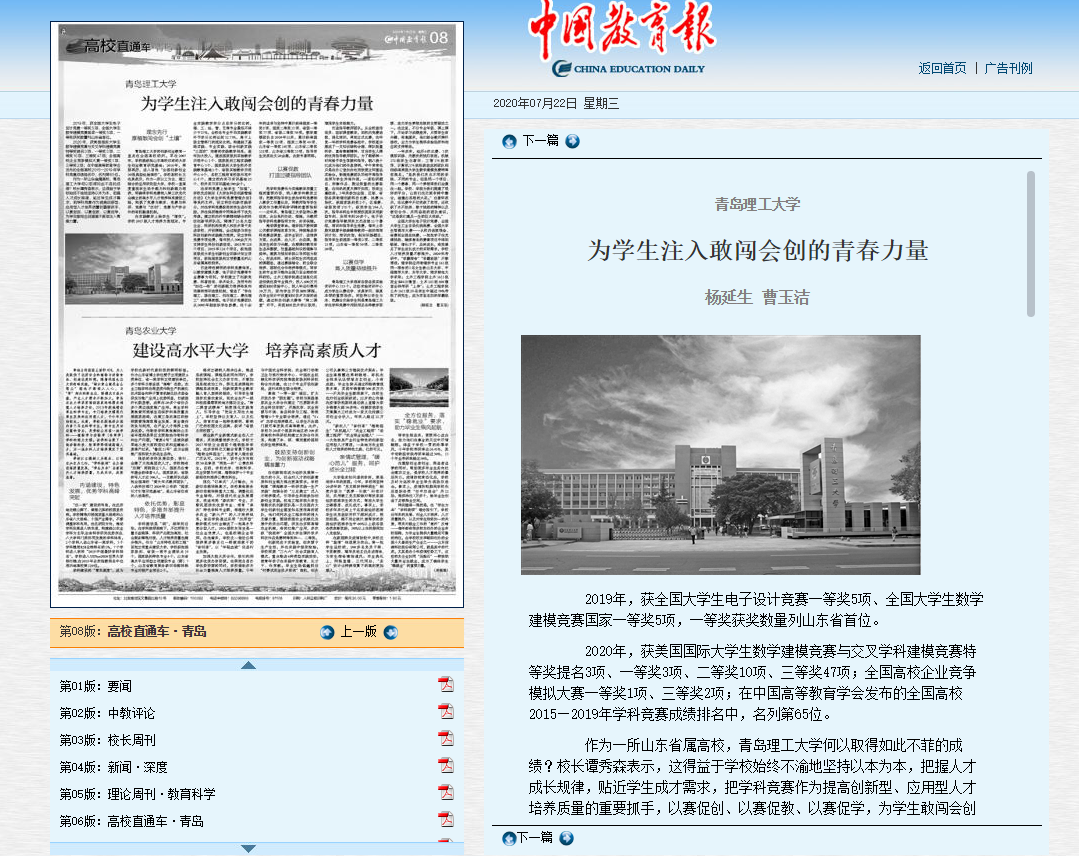This screenshot has width=1079, height=856.
Task: Open 第06版：高校直通车·青岛 from the list
Action: click(x=131, y=821)
